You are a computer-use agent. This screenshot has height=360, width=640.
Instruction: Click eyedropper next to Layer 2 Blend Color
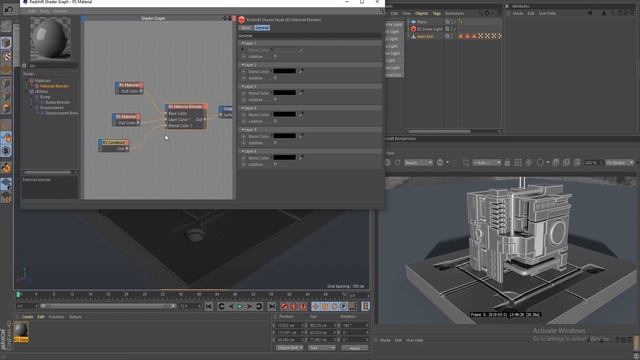(x=301, y=71)
